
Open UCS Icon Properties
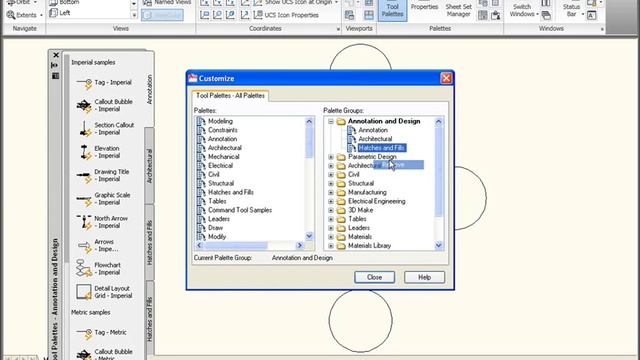tap(286, 15)
